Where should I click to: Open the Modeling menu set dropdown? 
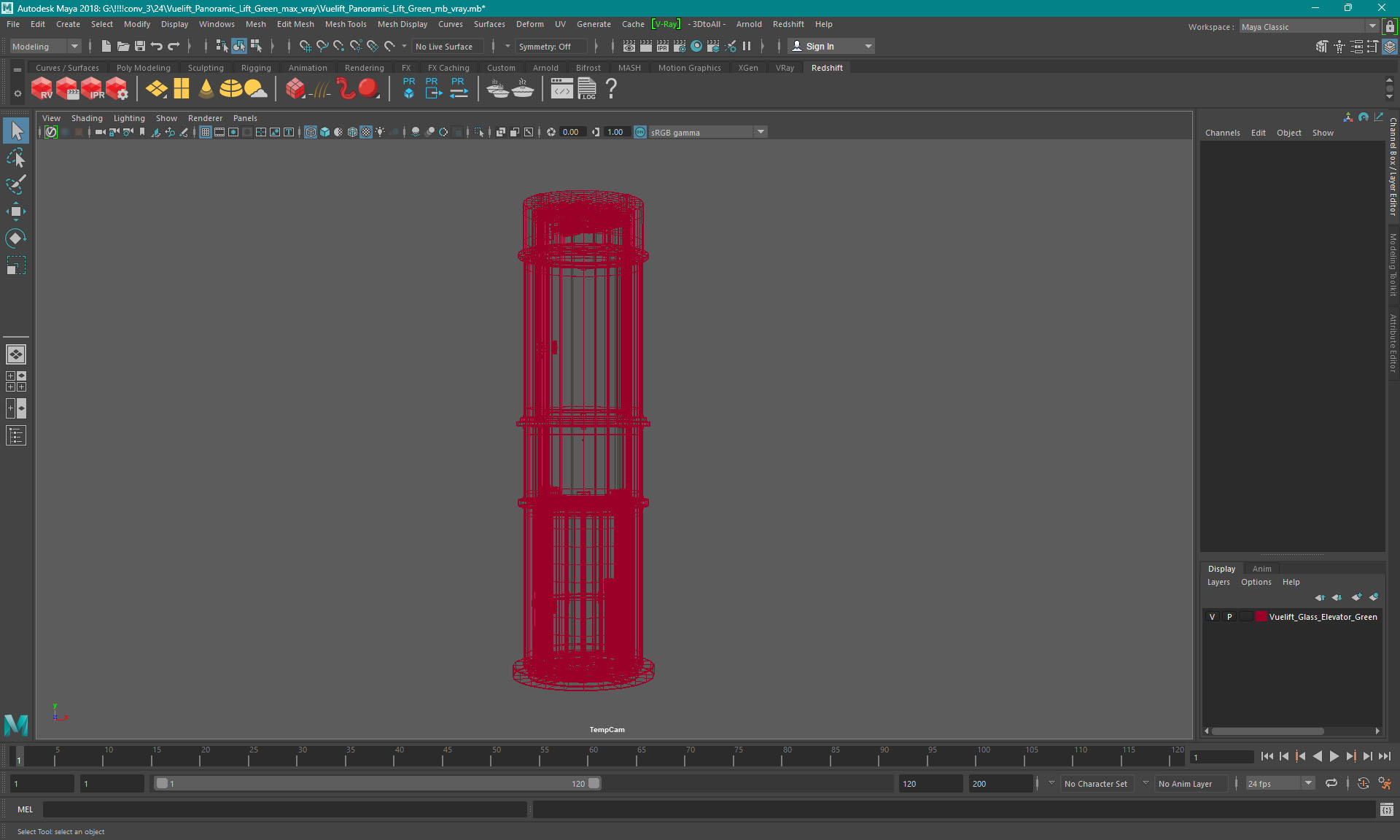[45, 47]
